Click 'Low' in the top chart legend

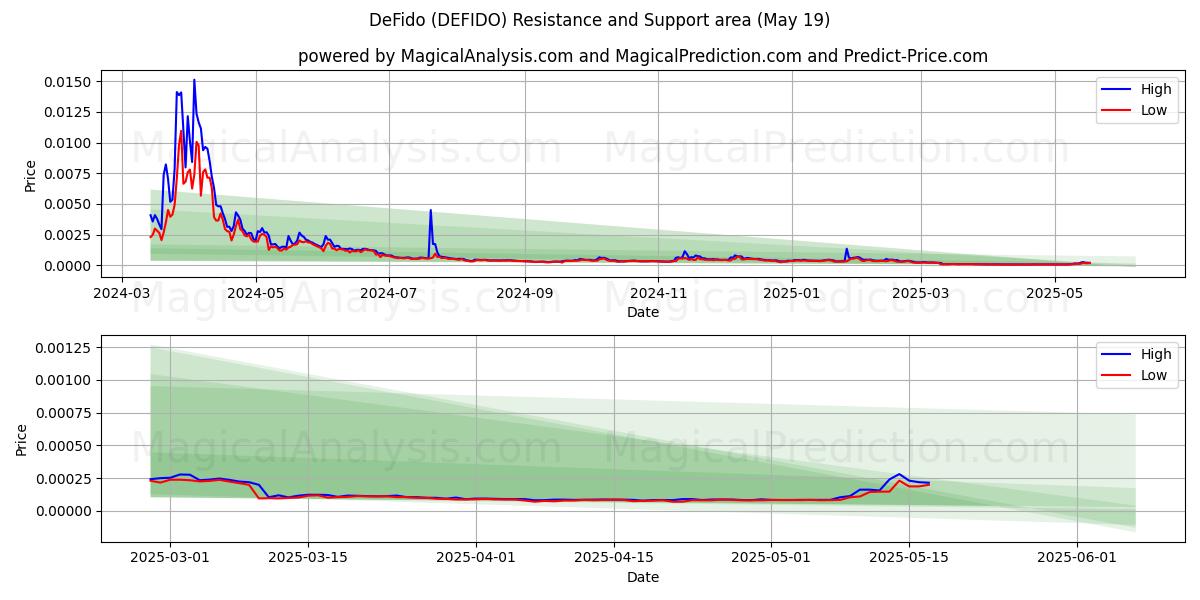coord(1154,110)
